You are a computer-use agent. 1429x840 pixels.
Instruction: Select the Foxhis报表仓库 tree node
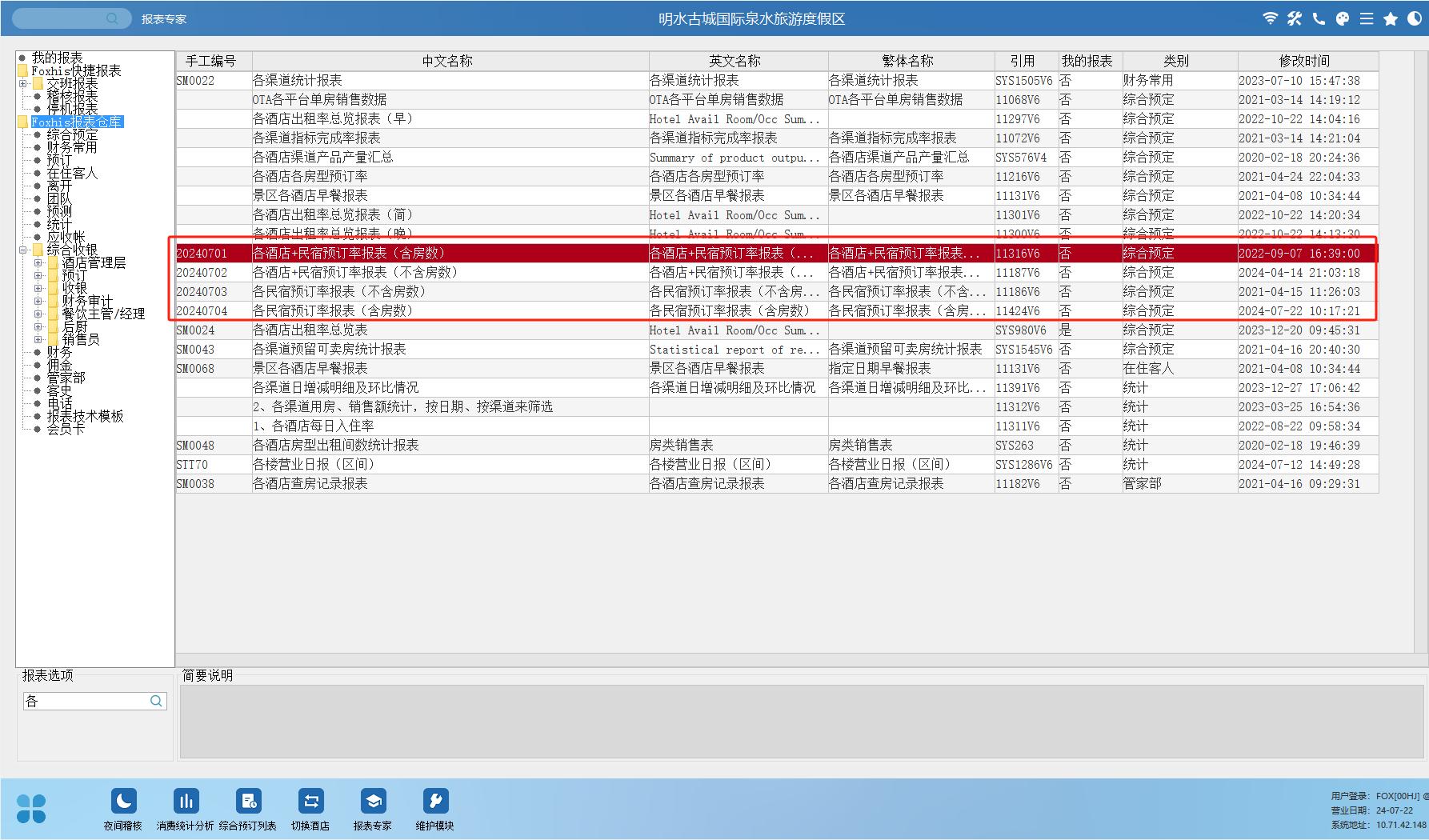coord(77,122)
